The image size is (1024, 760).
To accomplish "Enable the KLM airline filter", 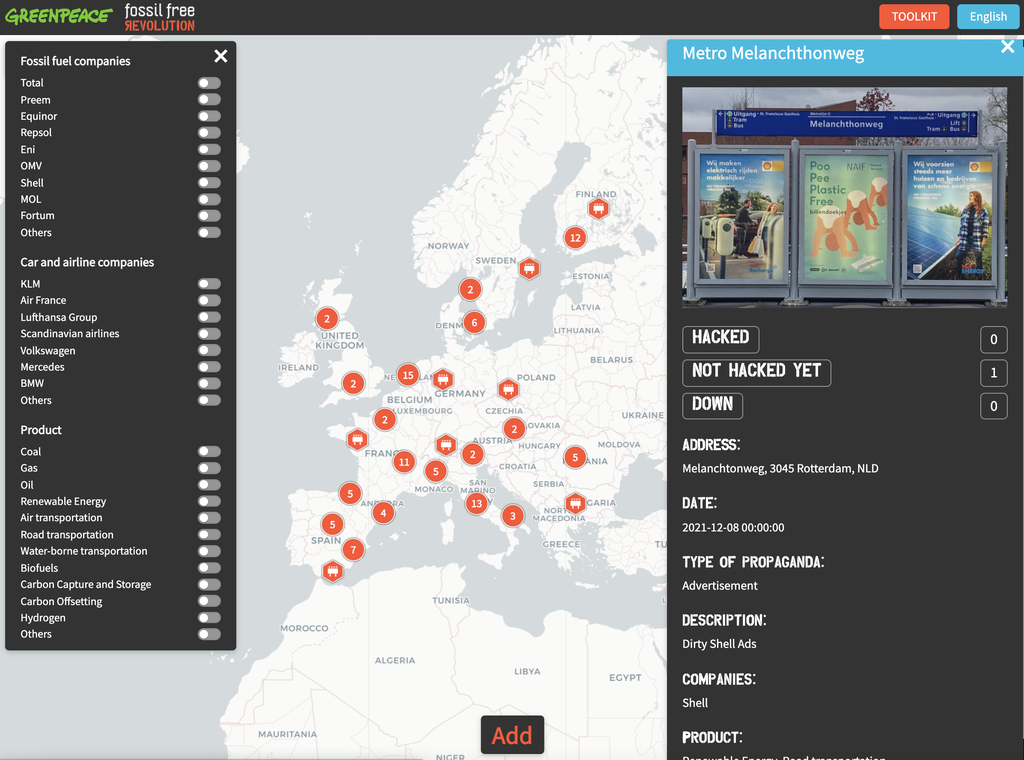I will click(x=209, y=284).
